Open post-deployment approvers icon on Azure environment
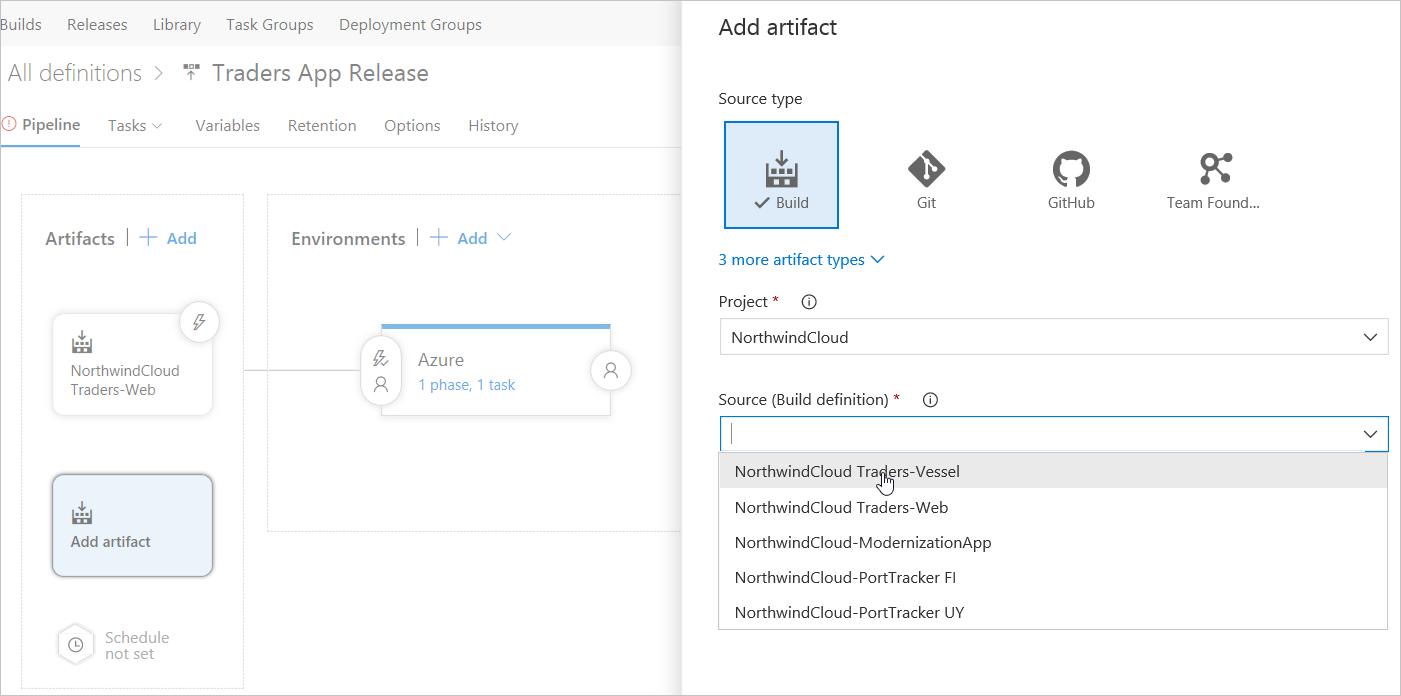 point(611,370)
